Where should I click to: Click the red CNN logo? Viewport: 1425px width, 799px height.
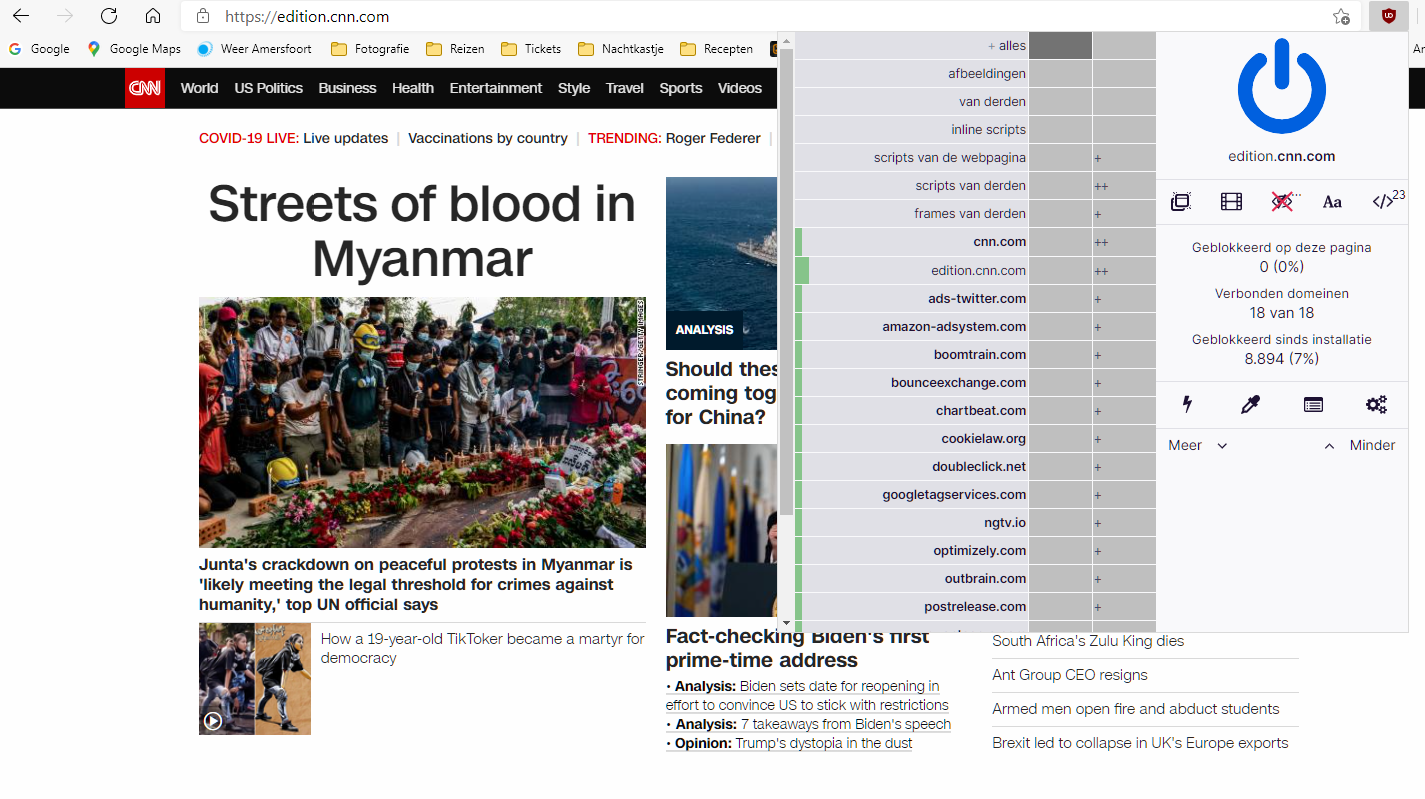(145, 88)
